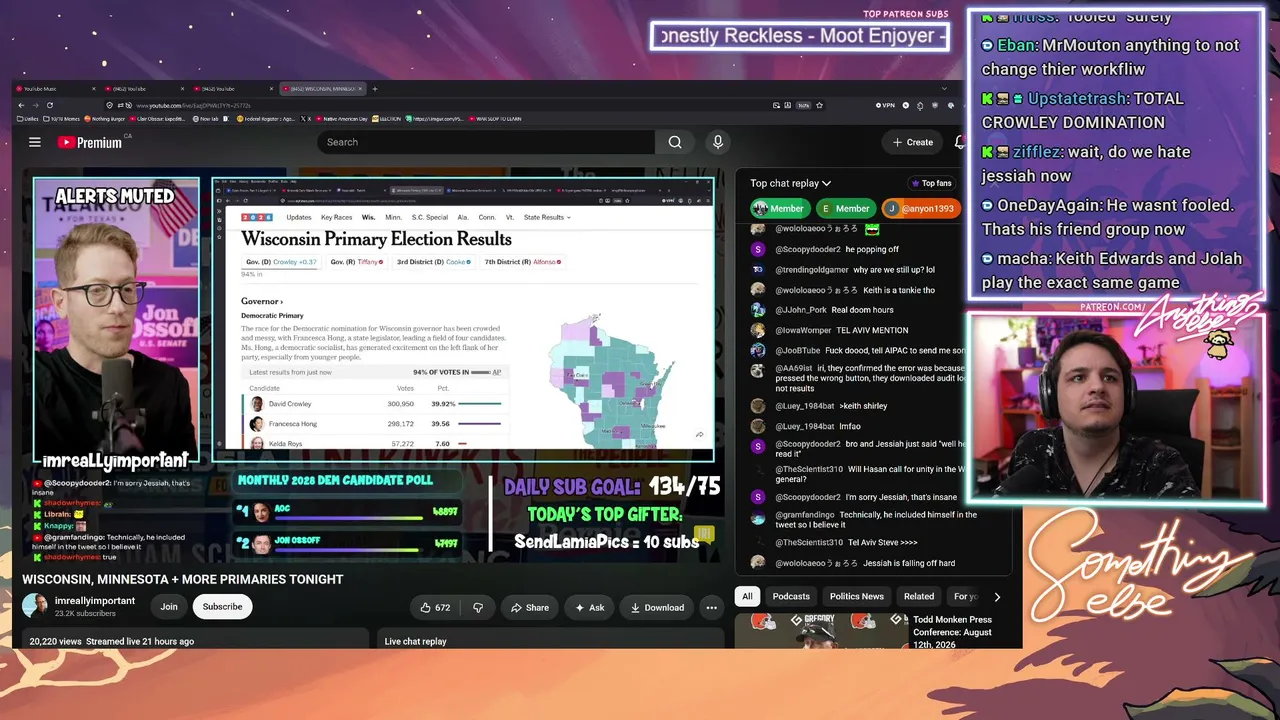This screenshot has width=1280, height=720.
Task: Click the main video player
Action: [x=372, y=366]
